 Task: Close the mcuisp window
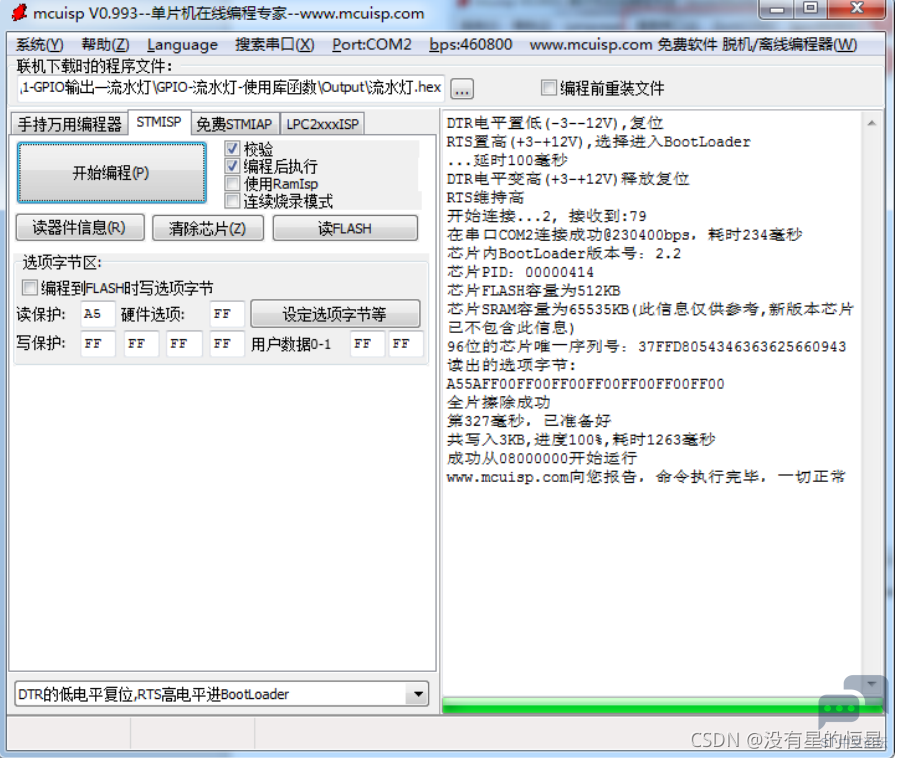click(856, 9)
